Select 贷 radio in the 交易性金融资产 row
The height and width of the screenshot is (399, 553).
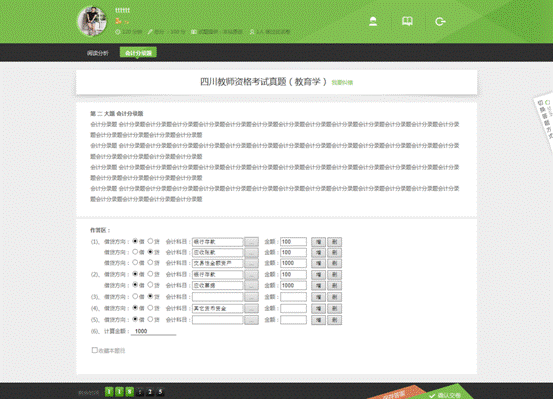[150, 262]
